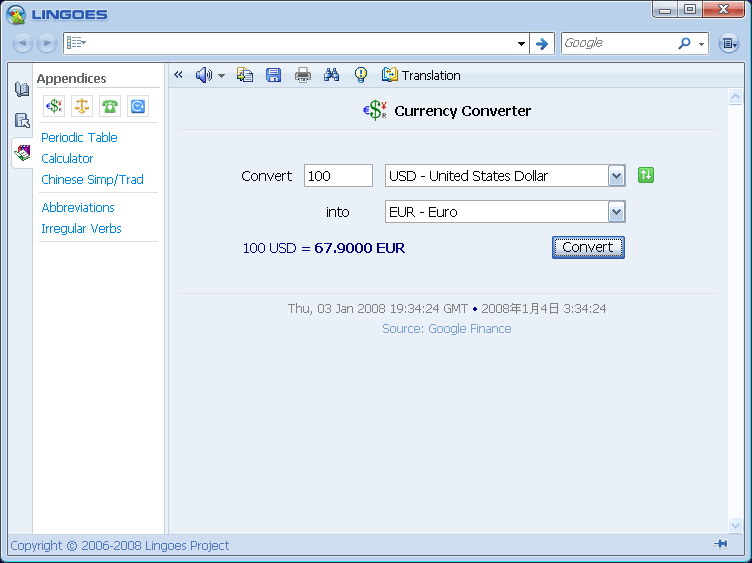The width and height of the screenshot is (752, 563).
Task: Click the copy toolbar icon
Action: [245, 75]
